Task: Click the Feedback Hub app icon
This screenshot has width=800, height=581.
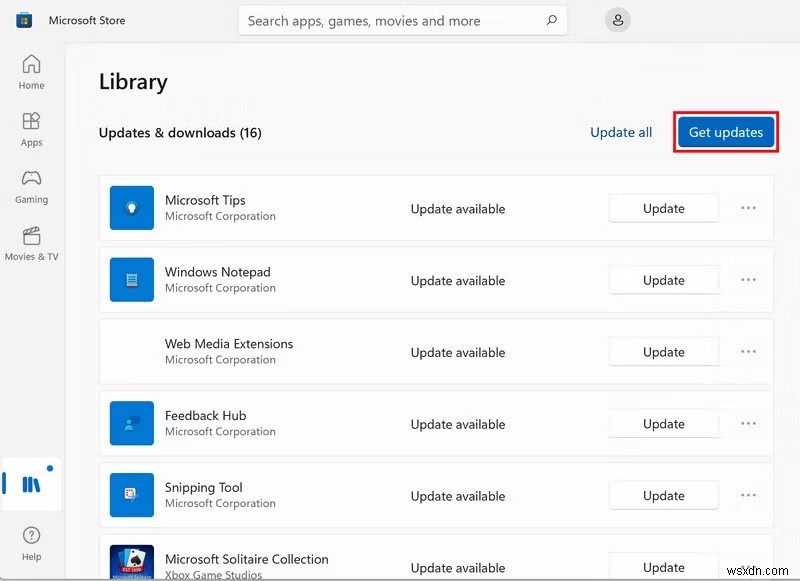Action: (131, 423)
